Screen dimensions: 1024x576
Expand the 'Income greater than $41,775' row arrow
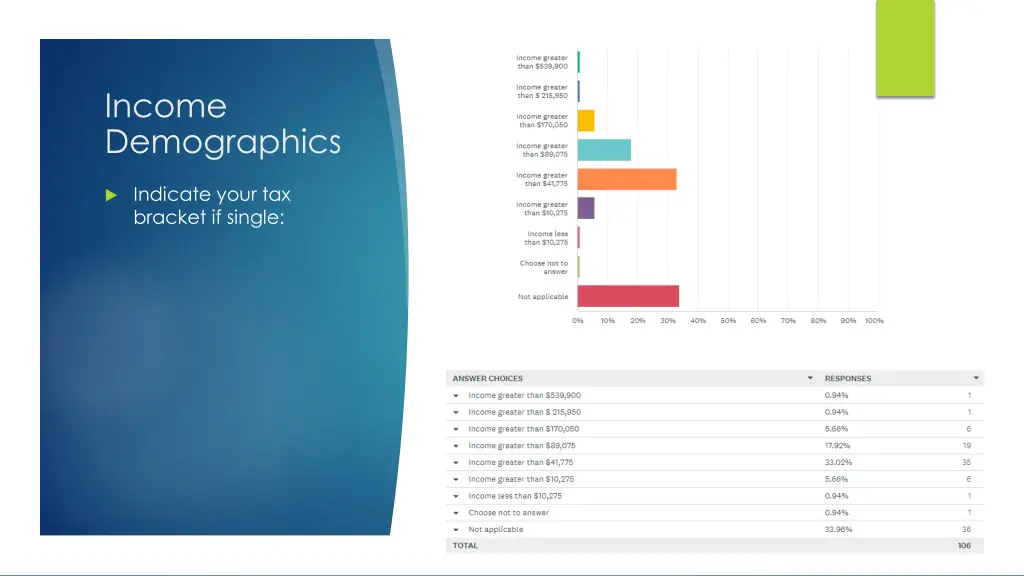pos(456,463)
